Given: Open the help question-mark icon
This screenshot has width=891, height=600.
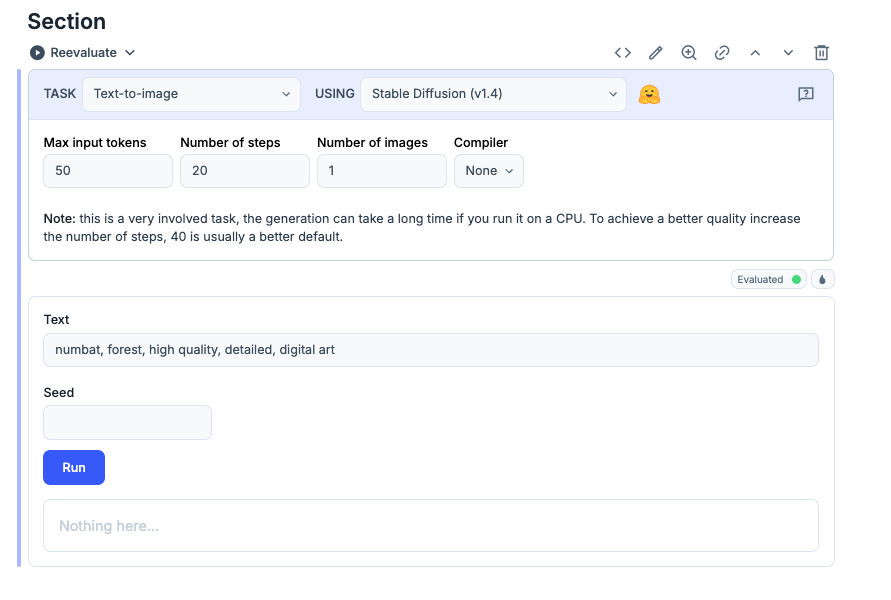Looking at the screenshot, I should tap(806, 94).
